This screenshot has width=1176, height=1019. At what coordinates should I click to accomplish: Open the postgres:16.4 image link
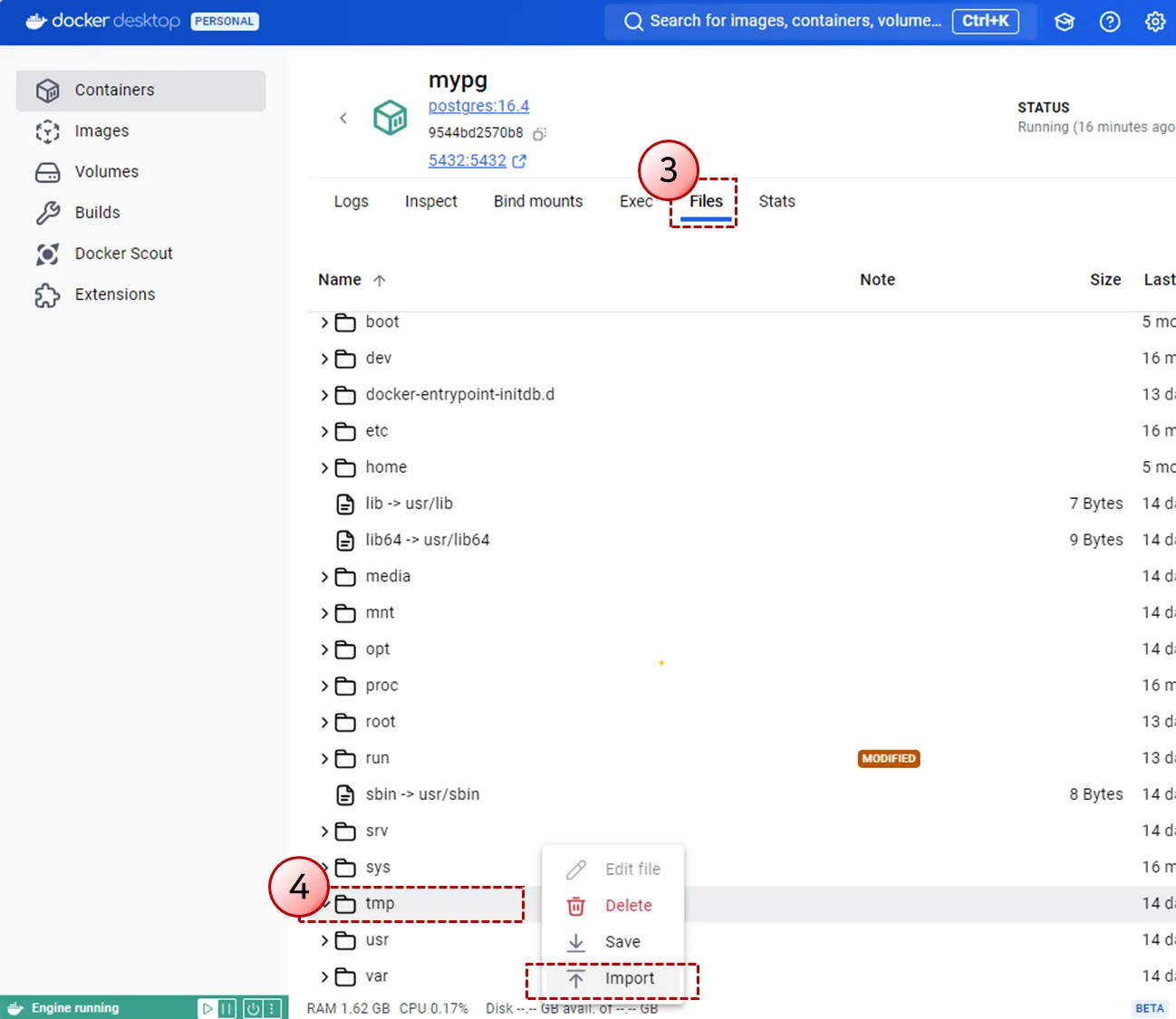478,106
